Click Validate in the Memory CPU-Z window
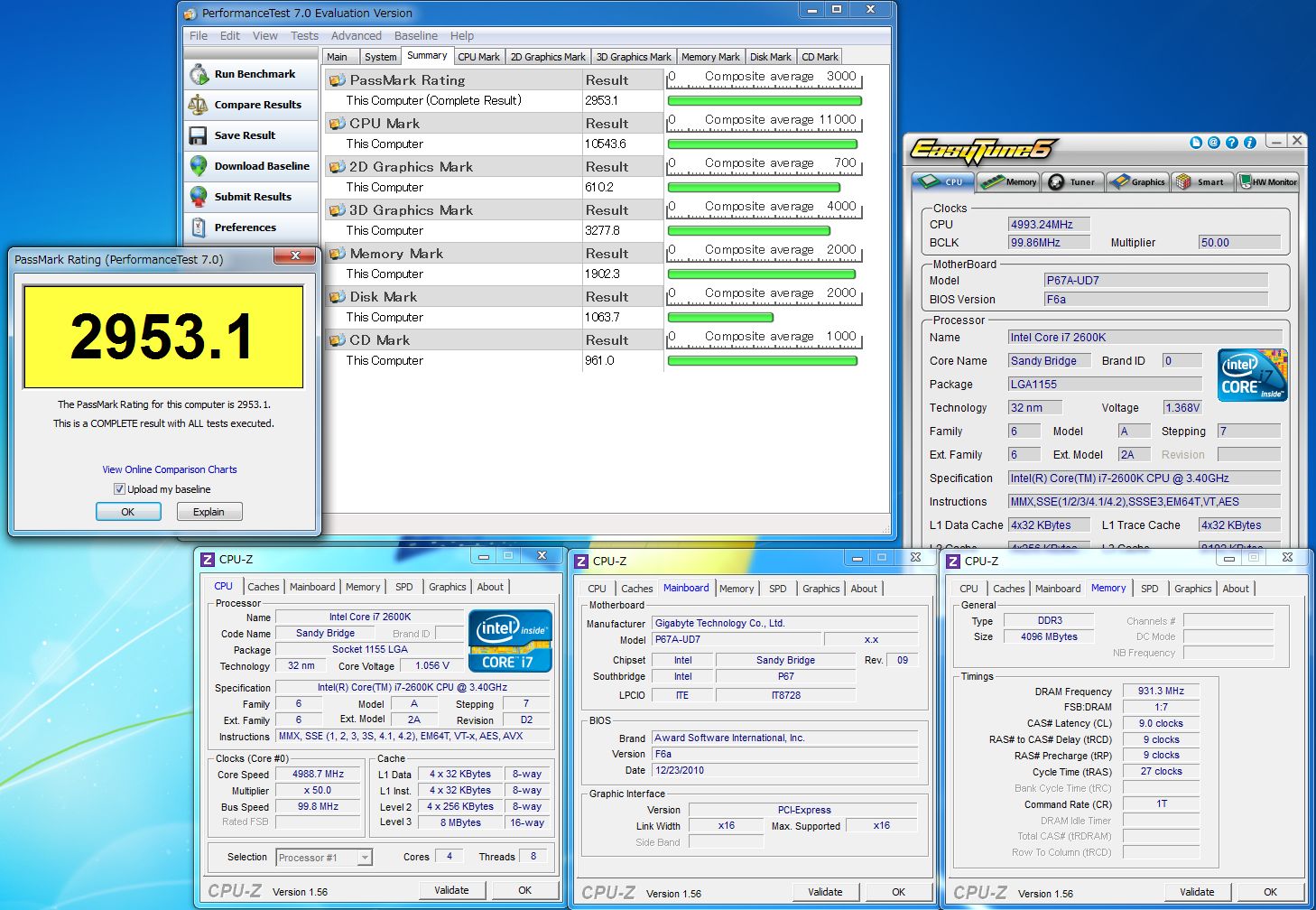The image size is (1316, 910). point(1197,892)
